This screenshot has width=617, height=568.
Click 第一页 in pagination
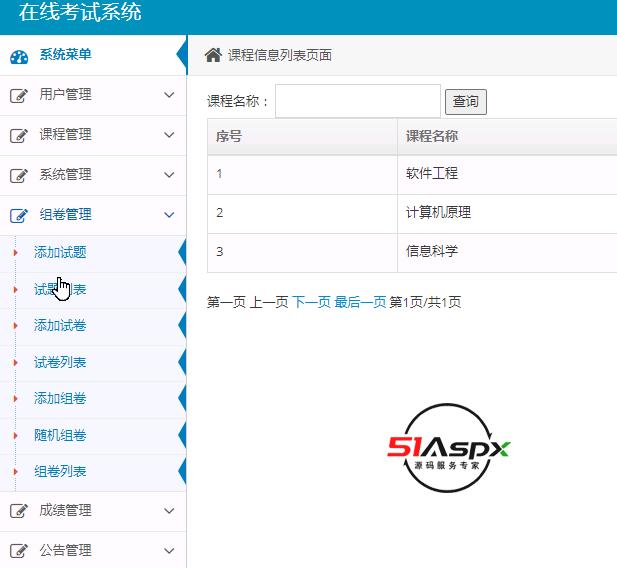[226, 302]
